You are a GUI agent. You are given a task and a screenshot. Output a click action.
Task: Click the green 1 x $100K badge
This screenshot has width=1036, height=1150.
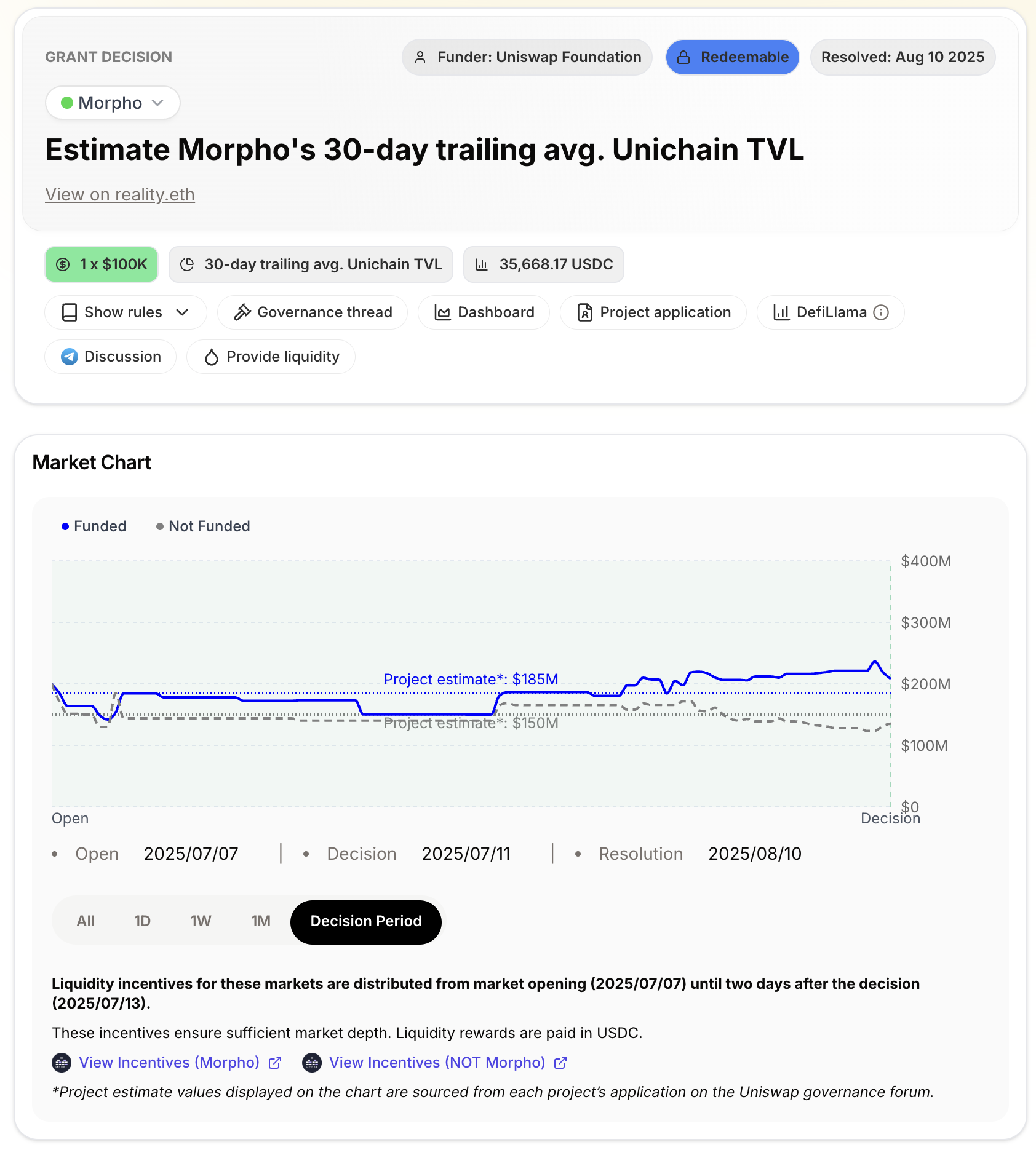[102, 264]
